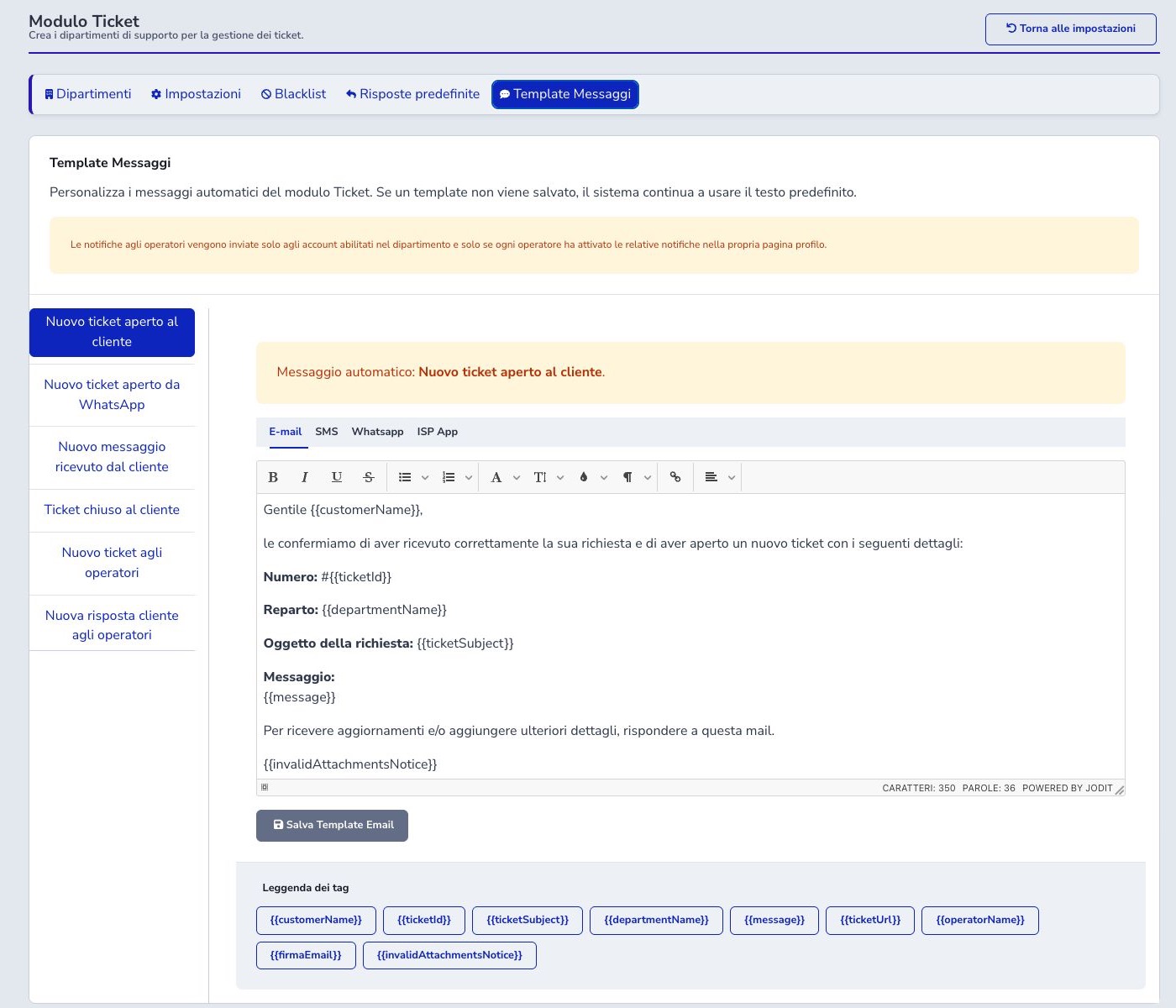Switch to the E-mail channel tab

click(x=286, y=432)
